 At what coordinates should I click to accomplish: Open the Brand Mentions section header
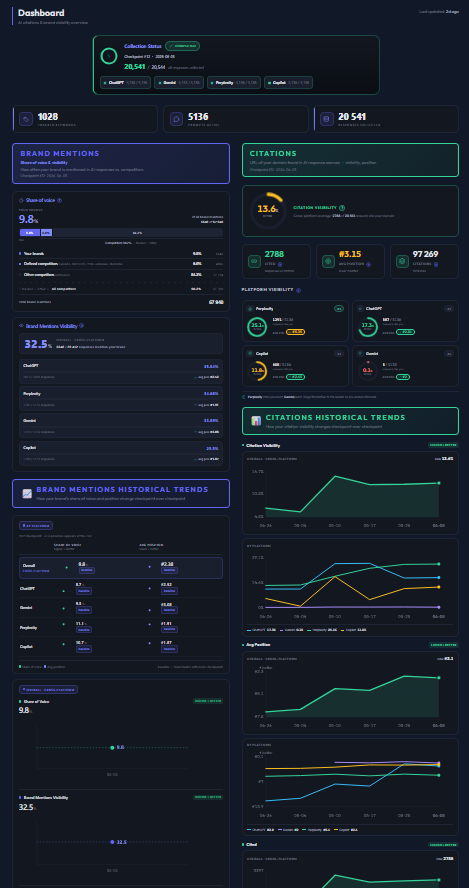(121, 163)
